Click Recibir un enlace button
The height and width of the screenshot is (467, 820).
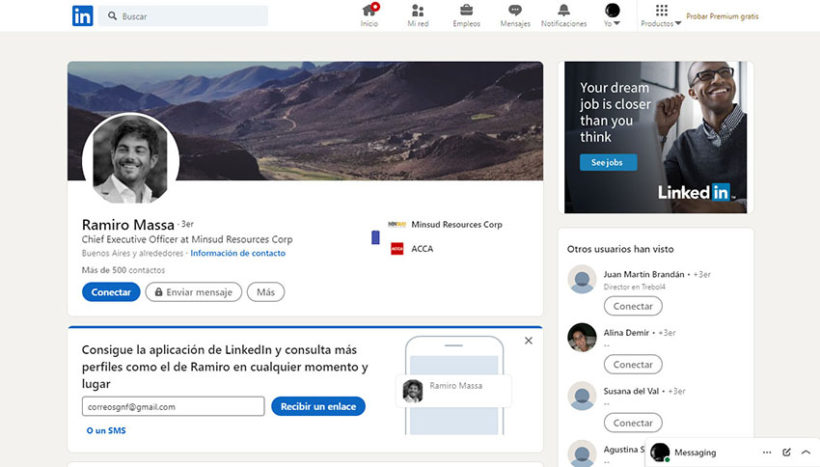318,406
